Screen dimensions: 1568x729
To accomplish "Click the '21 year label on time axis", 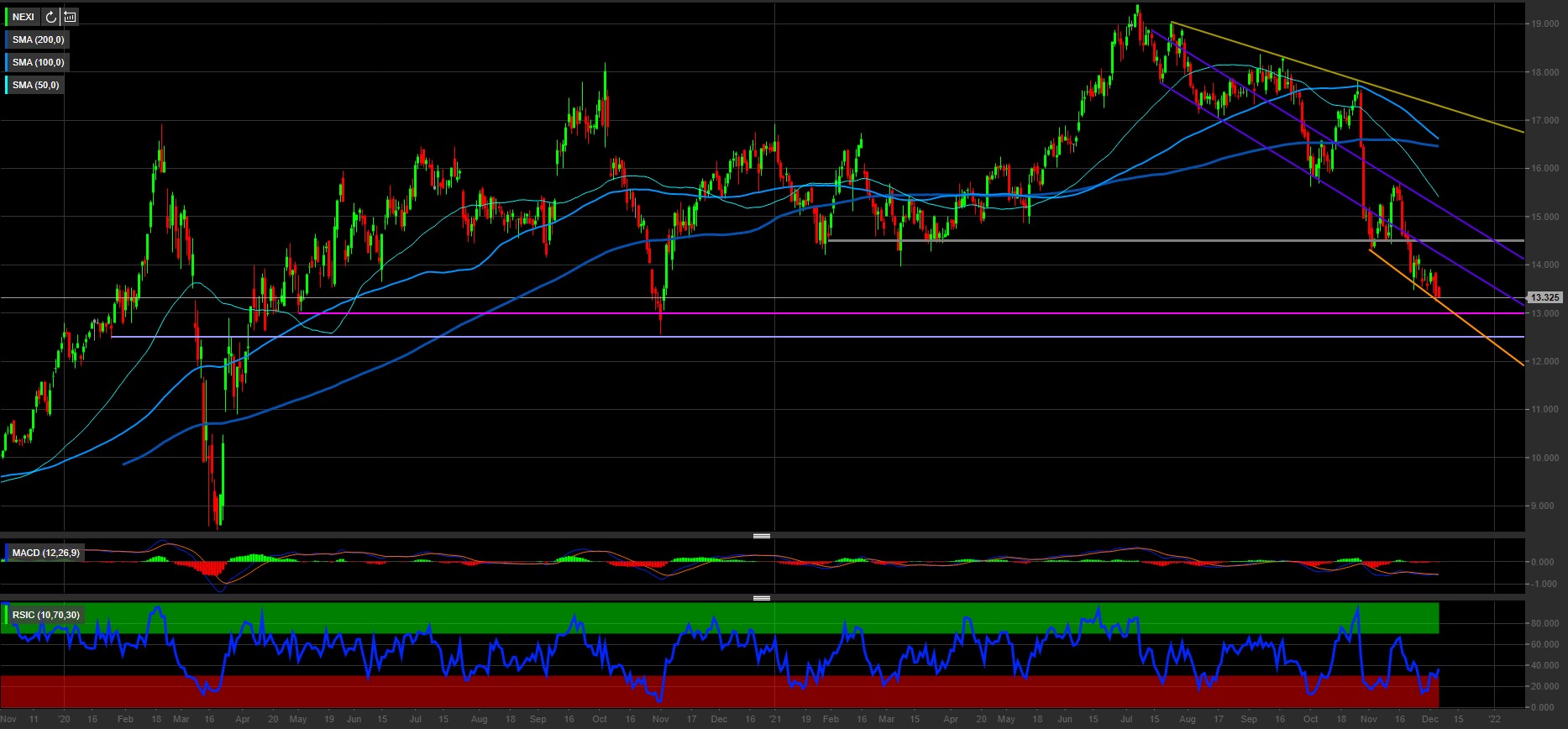I will (775, 720).
